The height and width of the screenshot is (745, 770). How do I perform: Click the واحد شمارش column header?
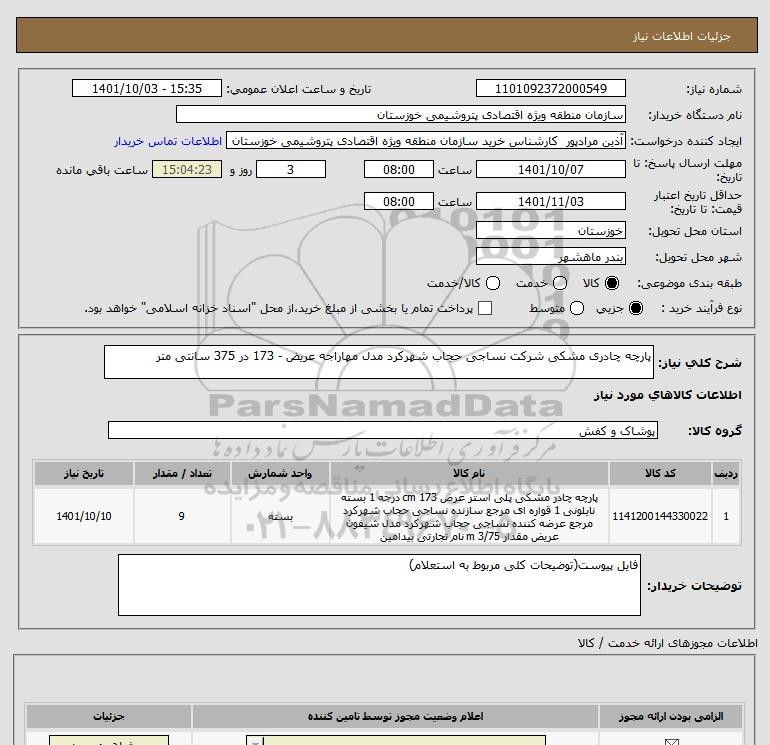tap(280, 473)
